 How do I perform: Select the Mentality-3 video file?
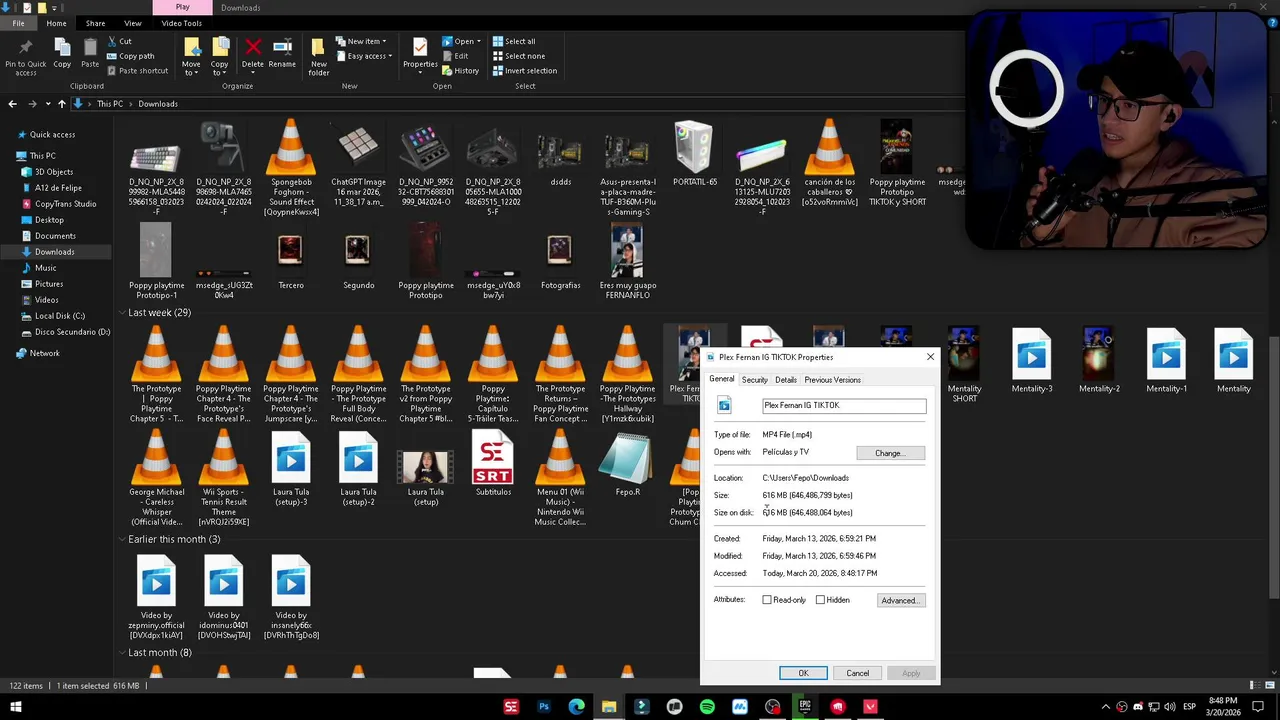(x=1031, y=361)
